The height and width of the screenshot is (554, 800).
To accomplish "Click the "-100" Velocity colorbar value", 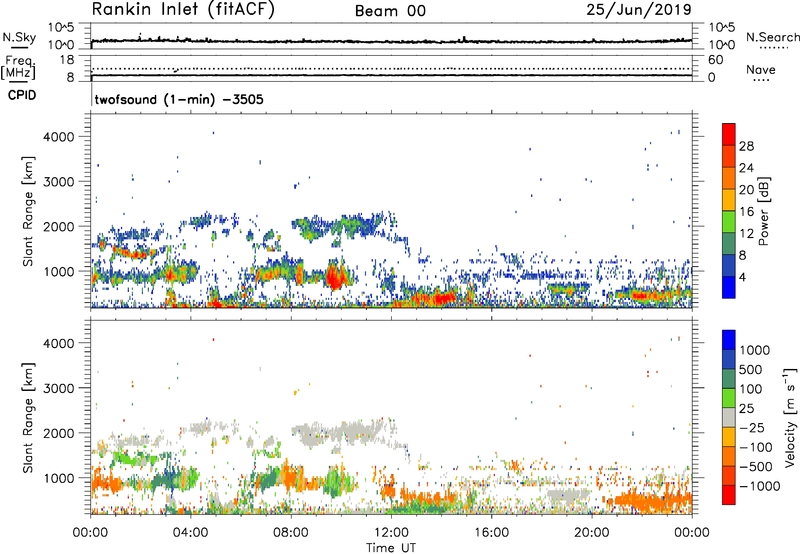I will coord(755,447).
